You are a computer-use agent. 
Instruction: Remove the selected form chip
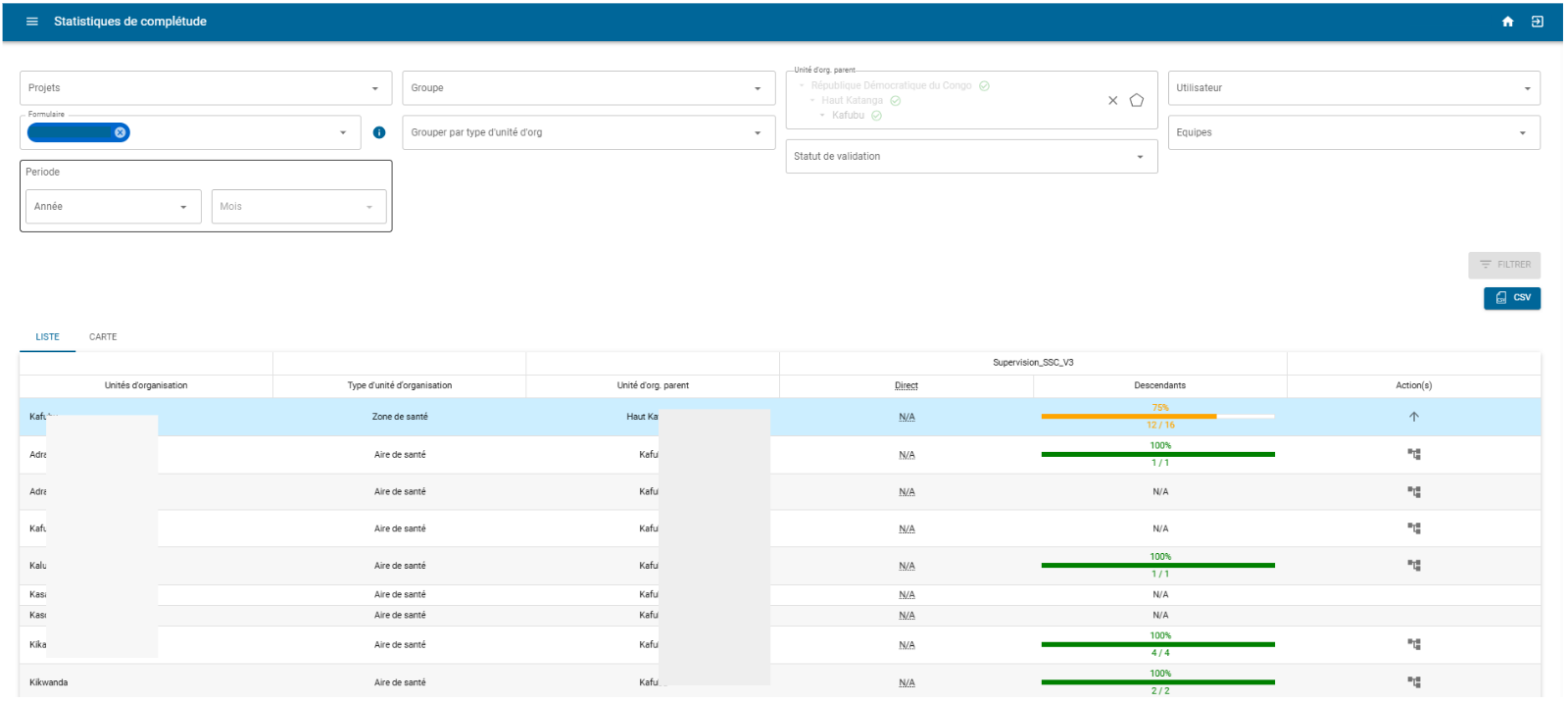tap(121, 132)
